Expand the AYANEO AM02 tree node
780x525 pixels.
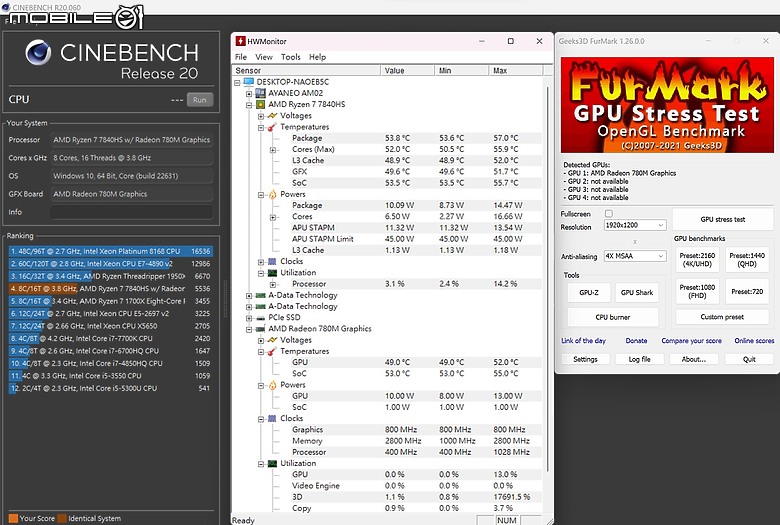point(249,94)
